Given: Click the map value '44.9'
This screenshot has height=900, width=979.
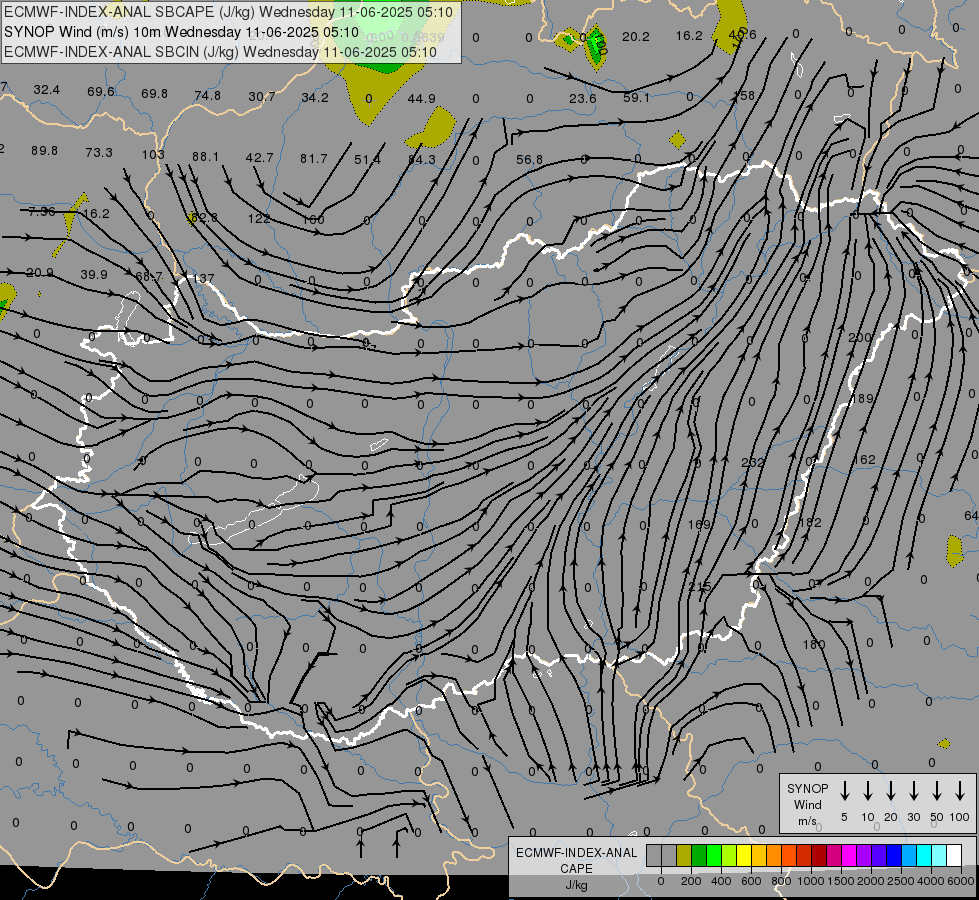Looking at the screenshot, I should point(421,99).
